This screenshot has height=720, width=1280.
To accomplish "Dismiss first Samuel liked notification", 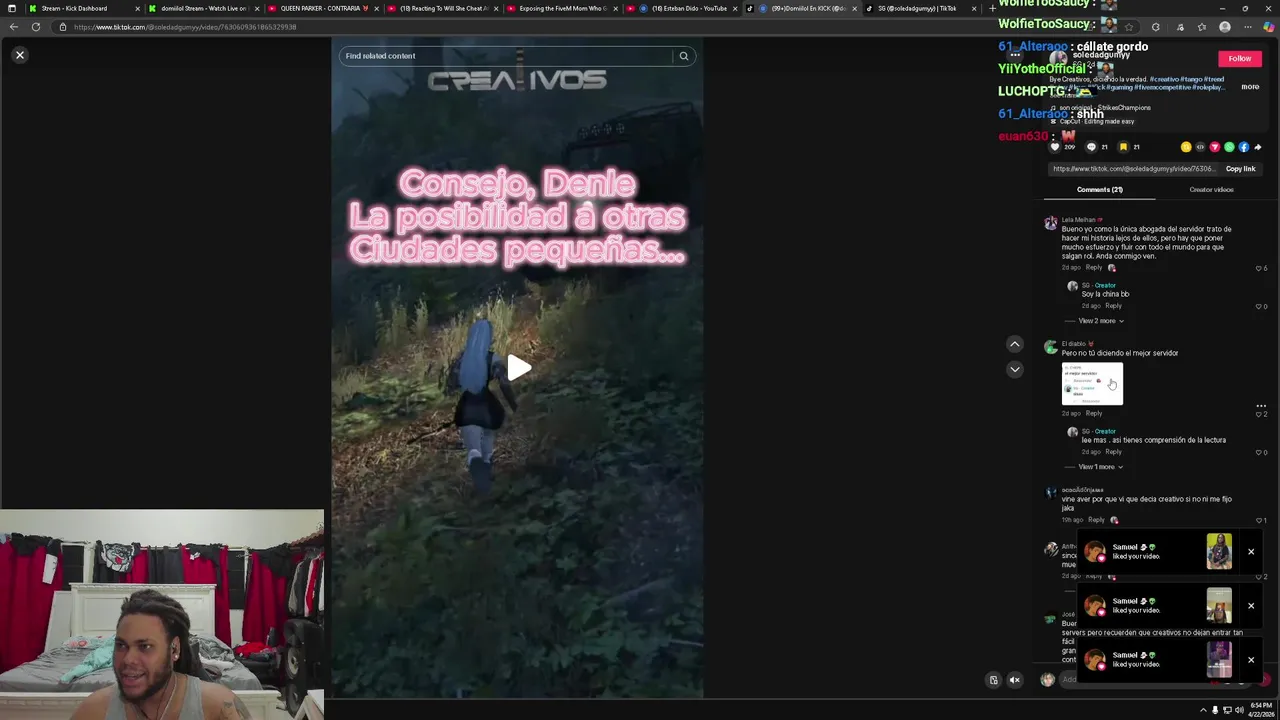I will (x=1250, y=552).
